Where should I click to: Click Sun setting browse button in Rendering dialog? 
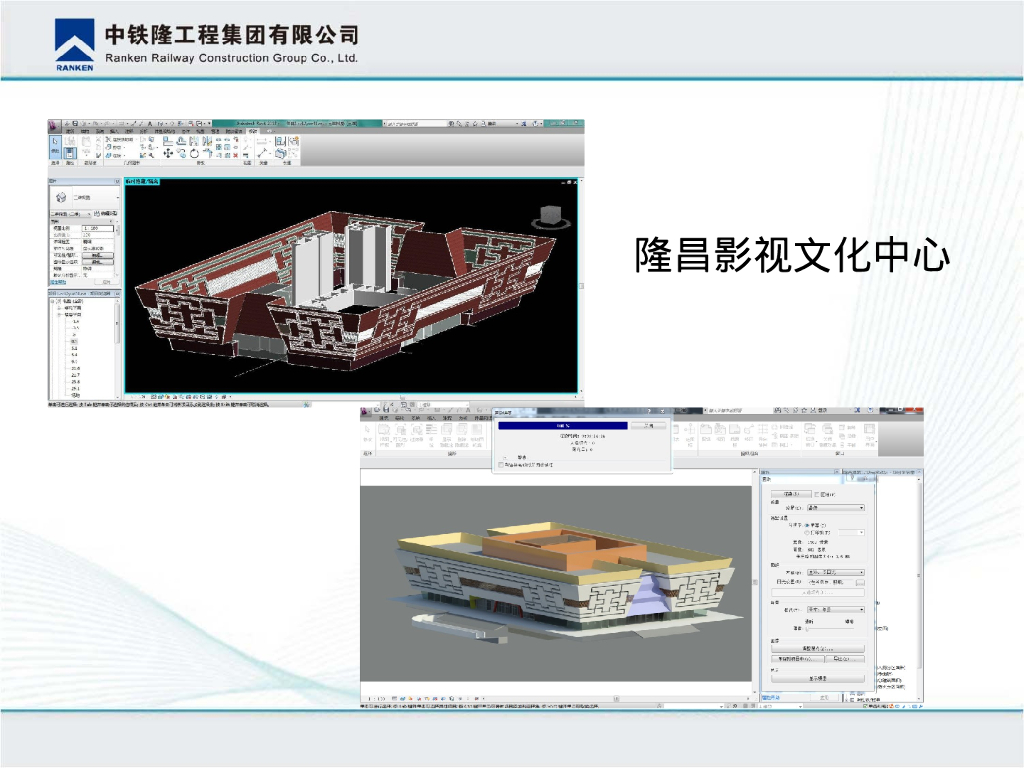pos(860,583)
